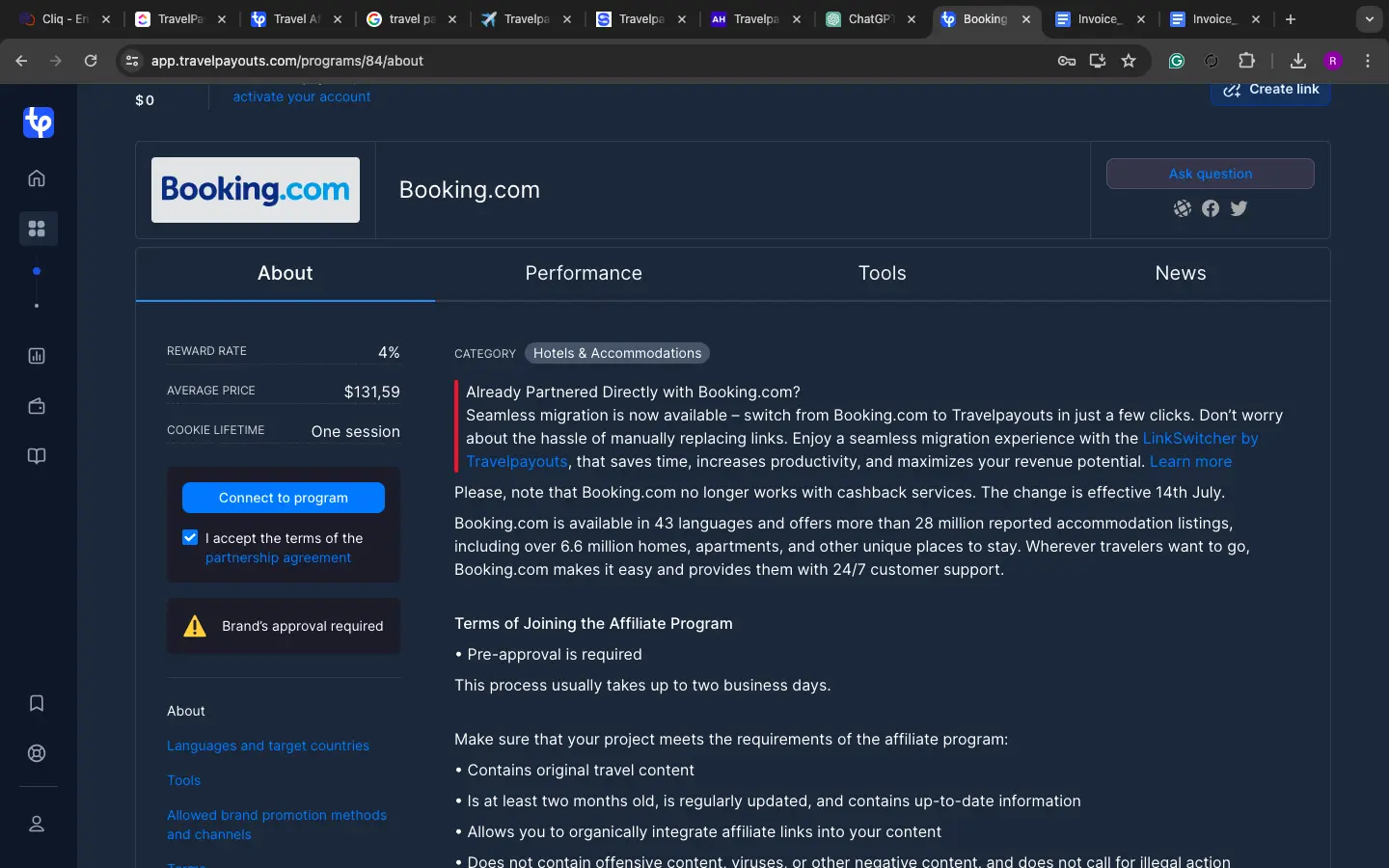Click the Brand's approval required notice
This screenshot has width=1389, height=868.
tap(284, 626)
